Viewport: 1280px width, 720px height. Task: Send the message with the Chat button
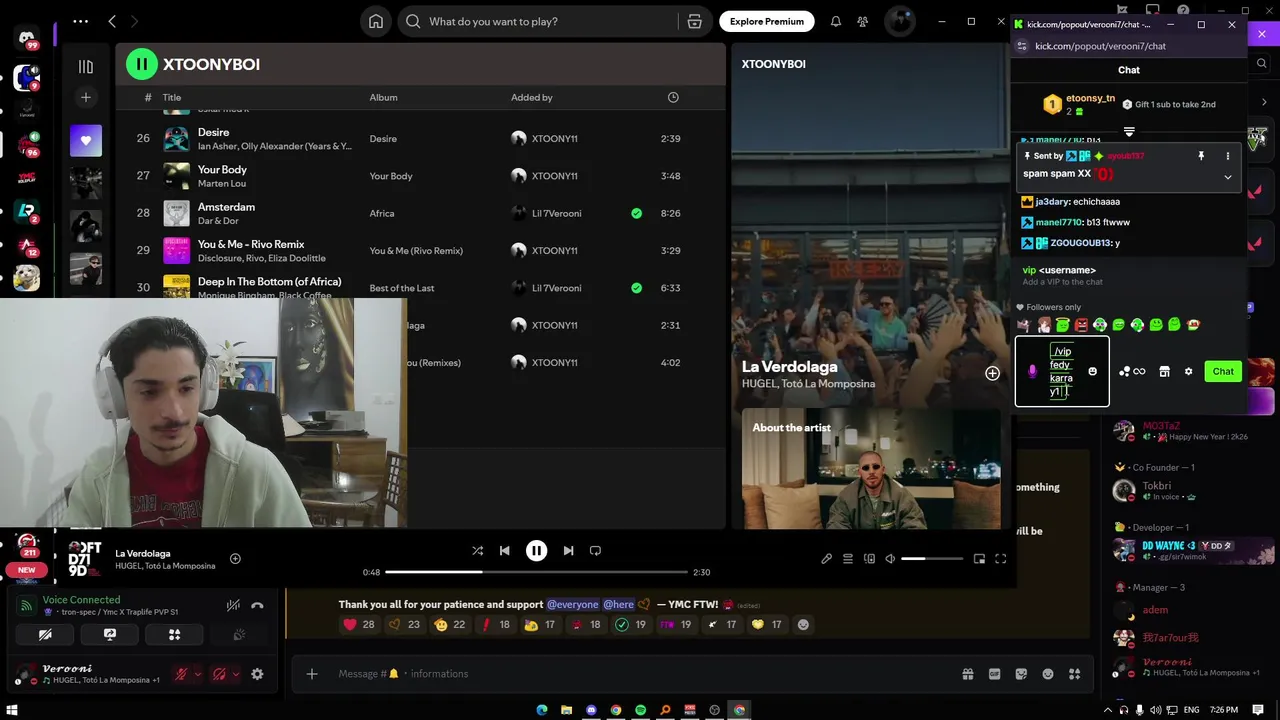[x=1223, y=372]
